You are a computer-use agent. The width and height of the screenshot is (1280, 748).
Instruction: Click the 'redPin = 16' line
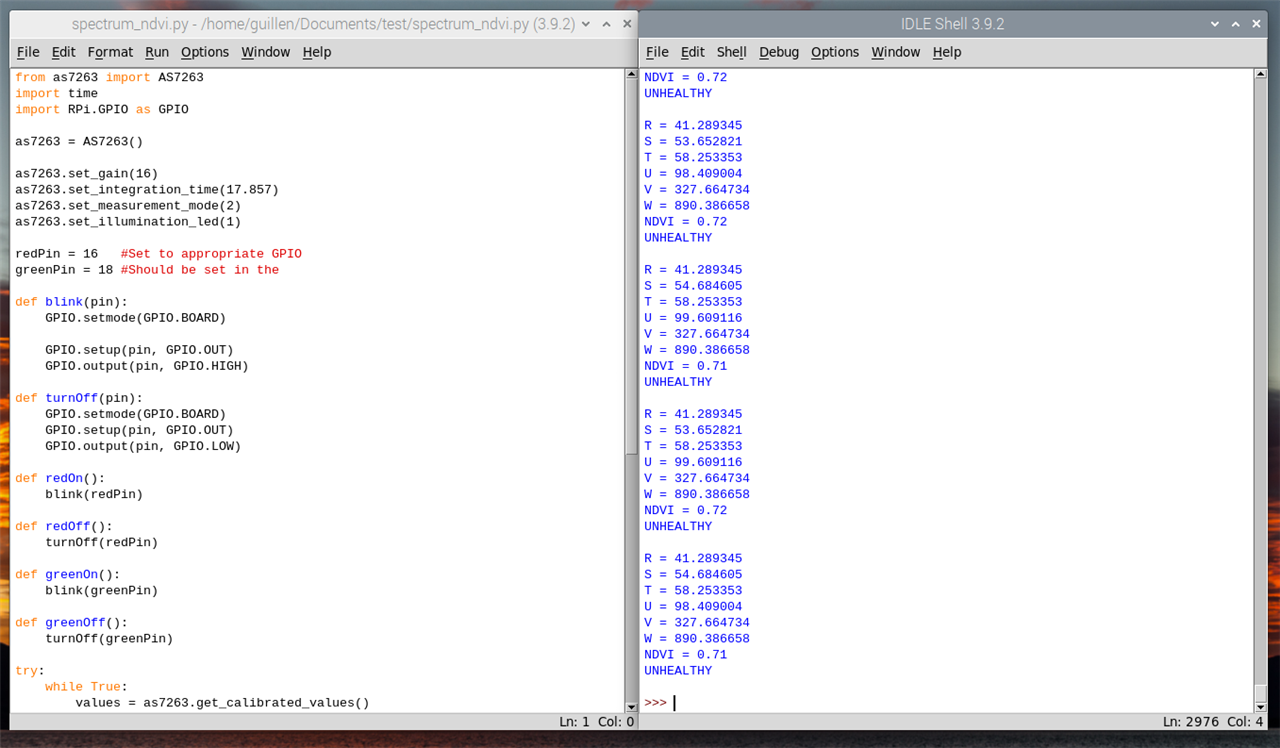(56, 253)
